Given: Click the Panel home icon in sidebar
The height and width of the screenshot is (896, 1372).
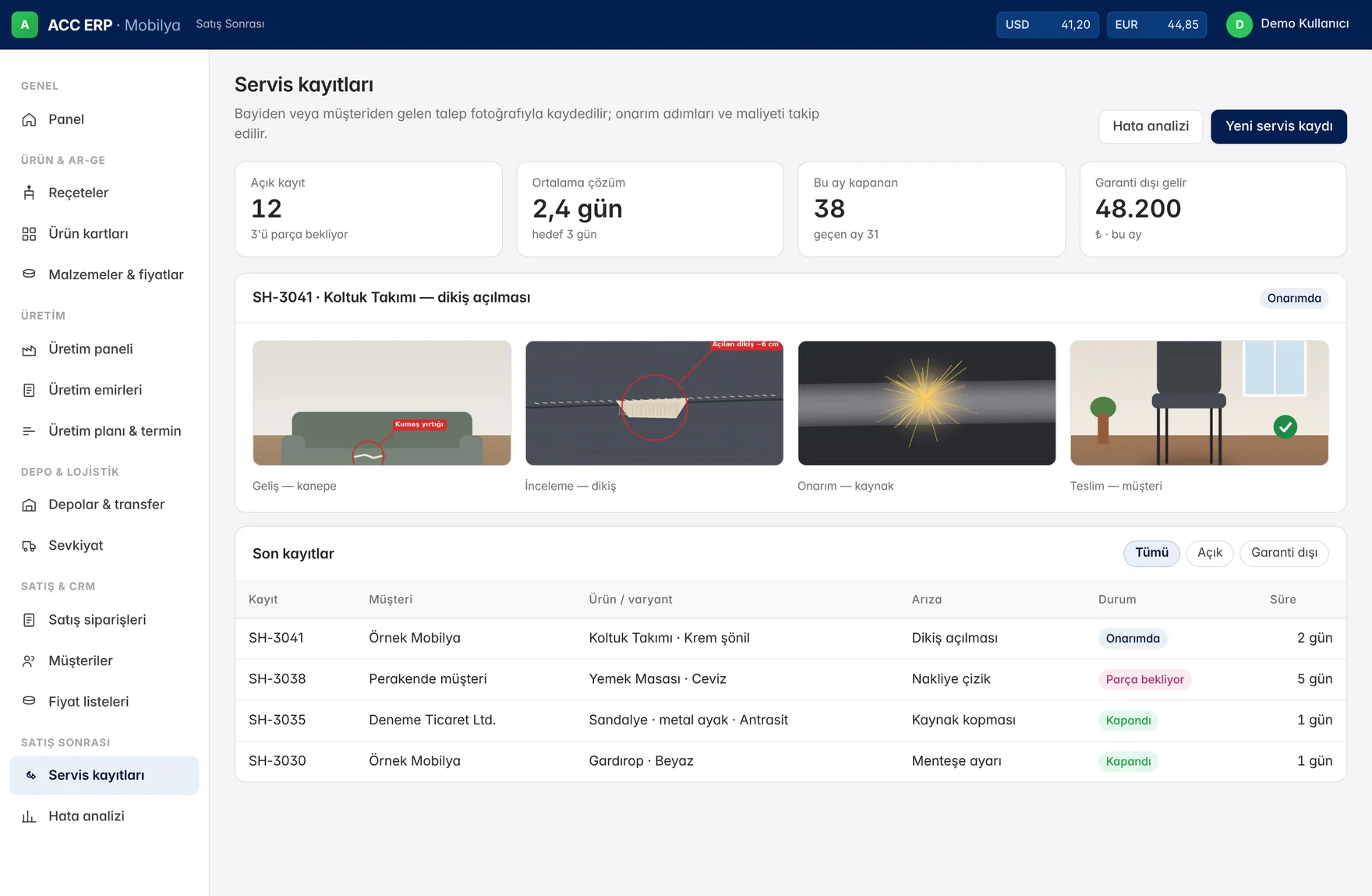Looking at the screenshot, I should (x=29, y=119).
